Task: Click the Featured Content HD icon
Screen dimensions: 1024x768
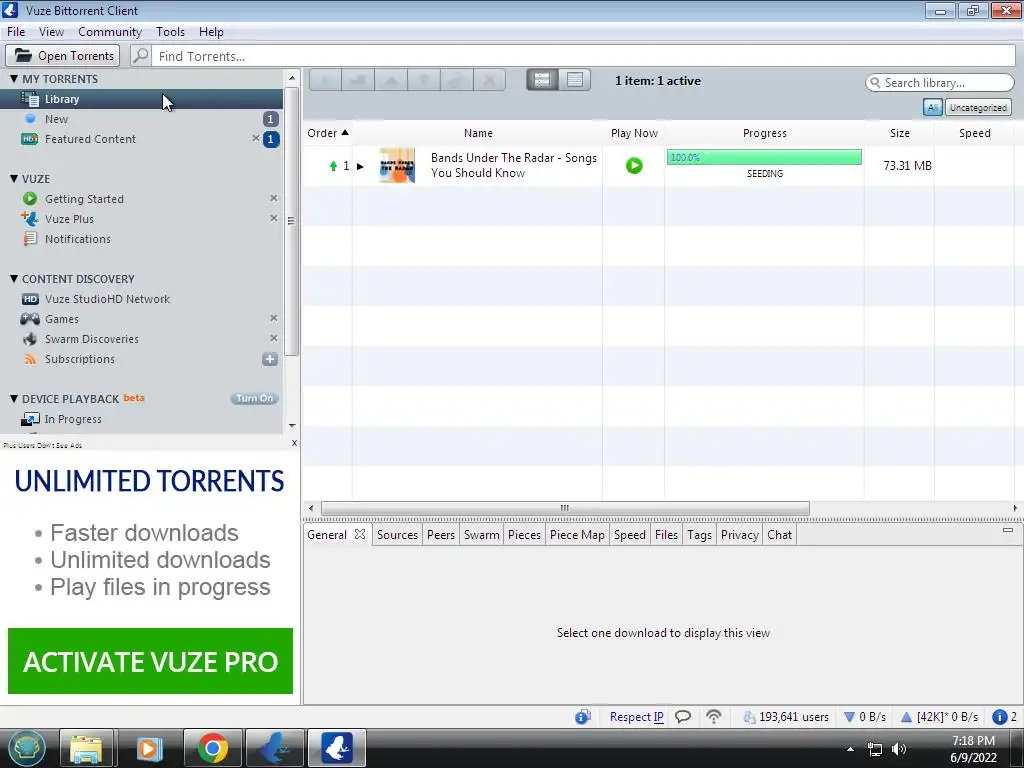Action: point(29,139)
